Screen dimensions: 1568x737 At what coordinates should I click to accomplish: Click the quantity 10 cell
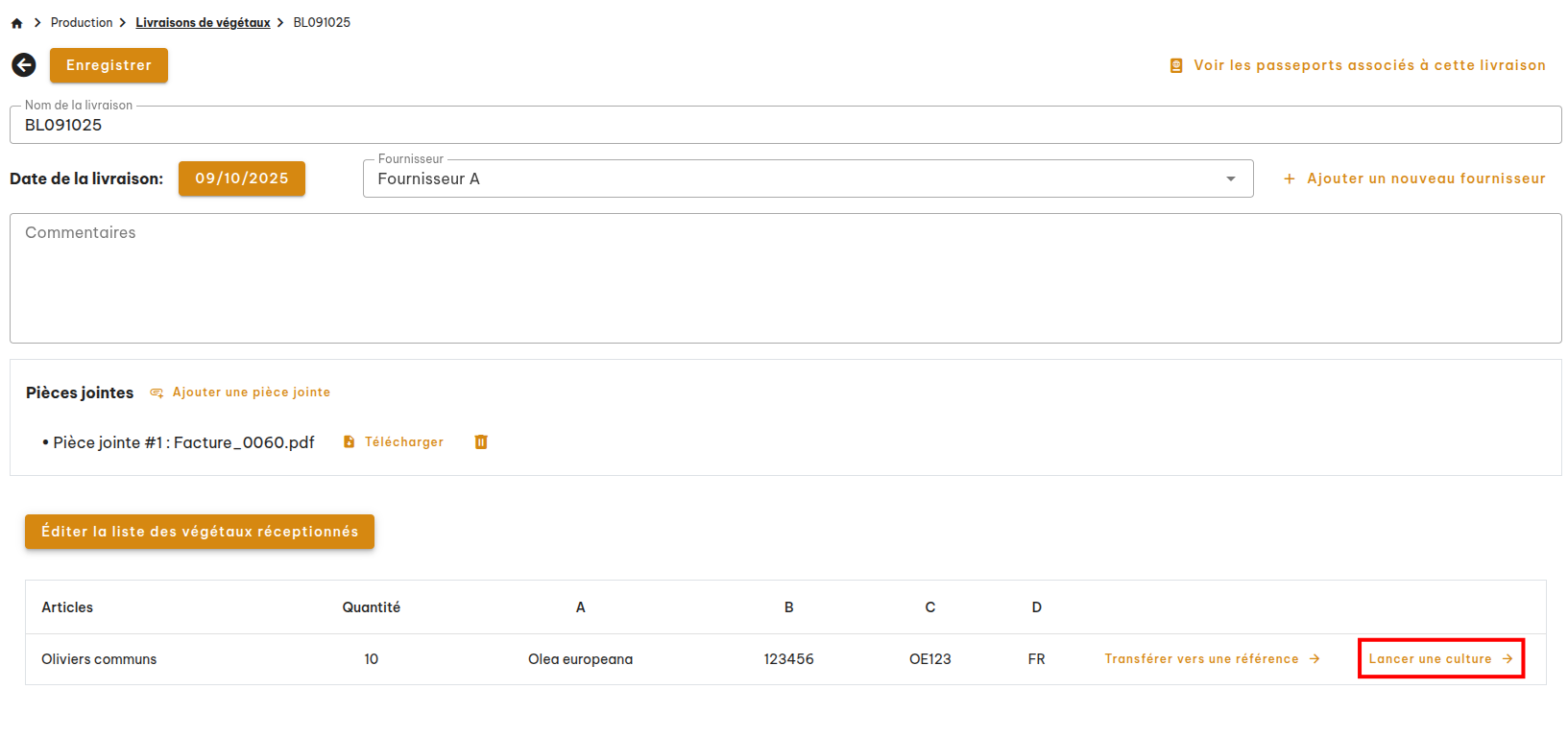click(x=372, y=659)
